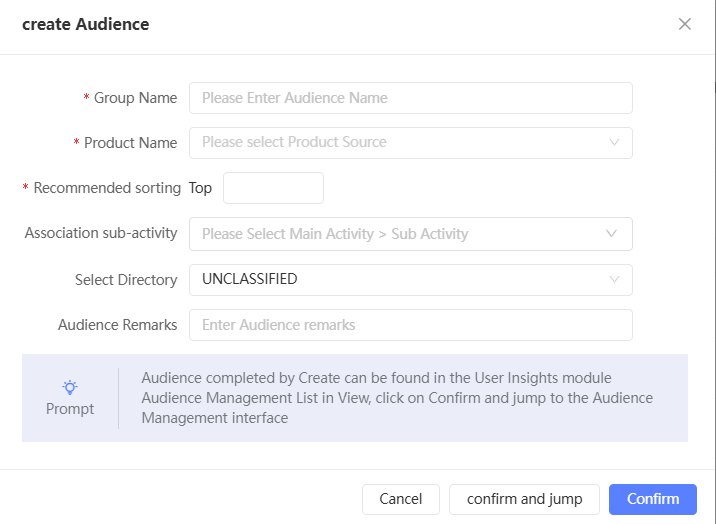
Task: Click the Group Name label
Action: click(135, 98)
